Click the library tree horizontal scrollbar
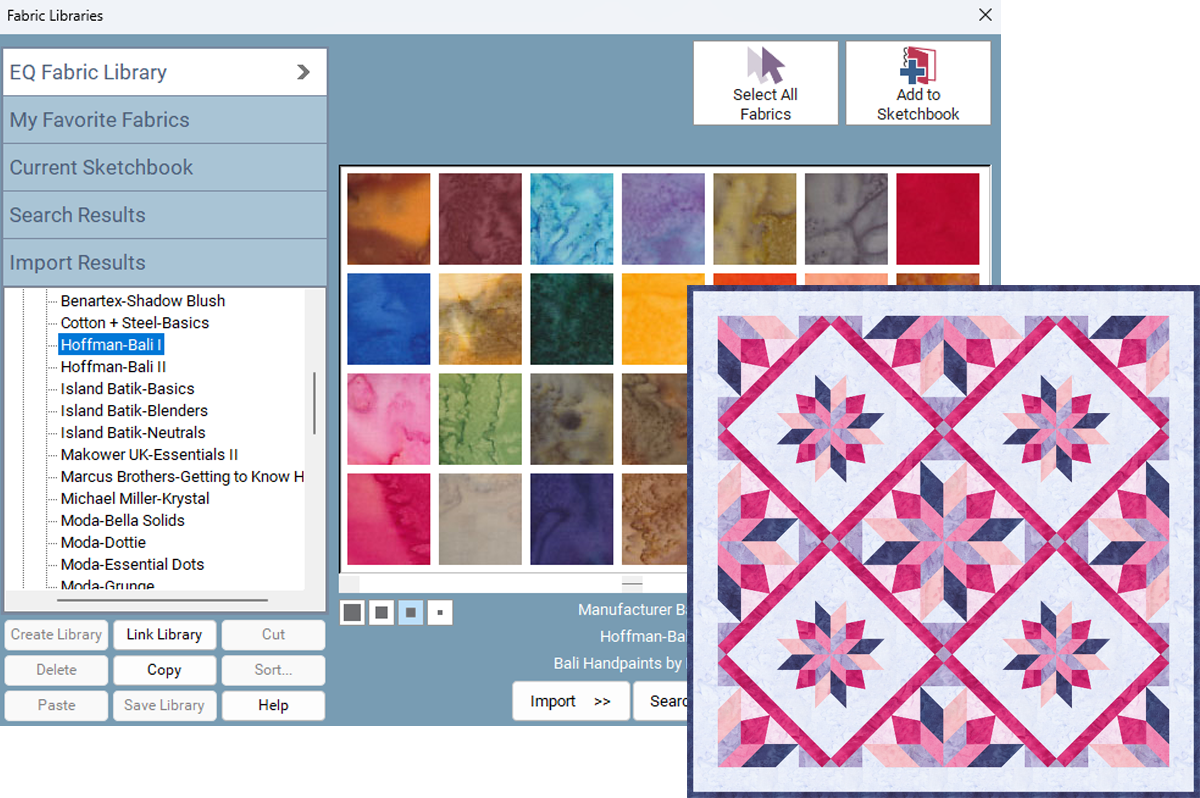 pyautogui.click(x=163, y=600)
